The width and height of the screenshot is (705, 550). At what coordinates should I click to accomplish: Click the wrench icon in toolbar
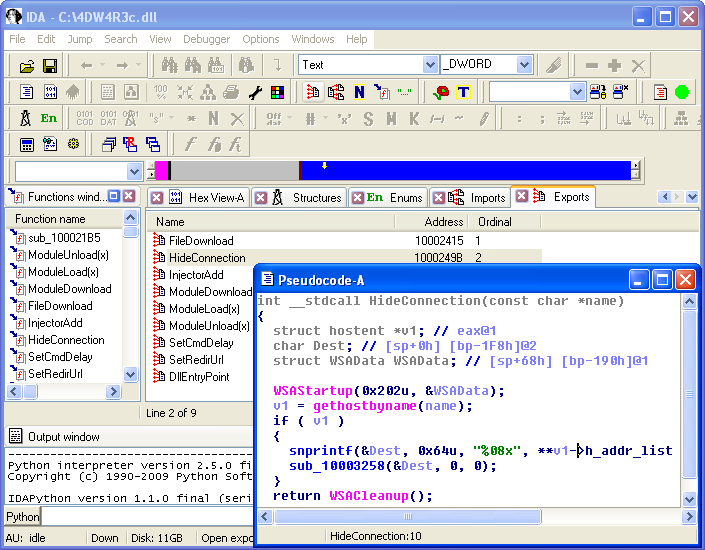[x=255, y=92]
